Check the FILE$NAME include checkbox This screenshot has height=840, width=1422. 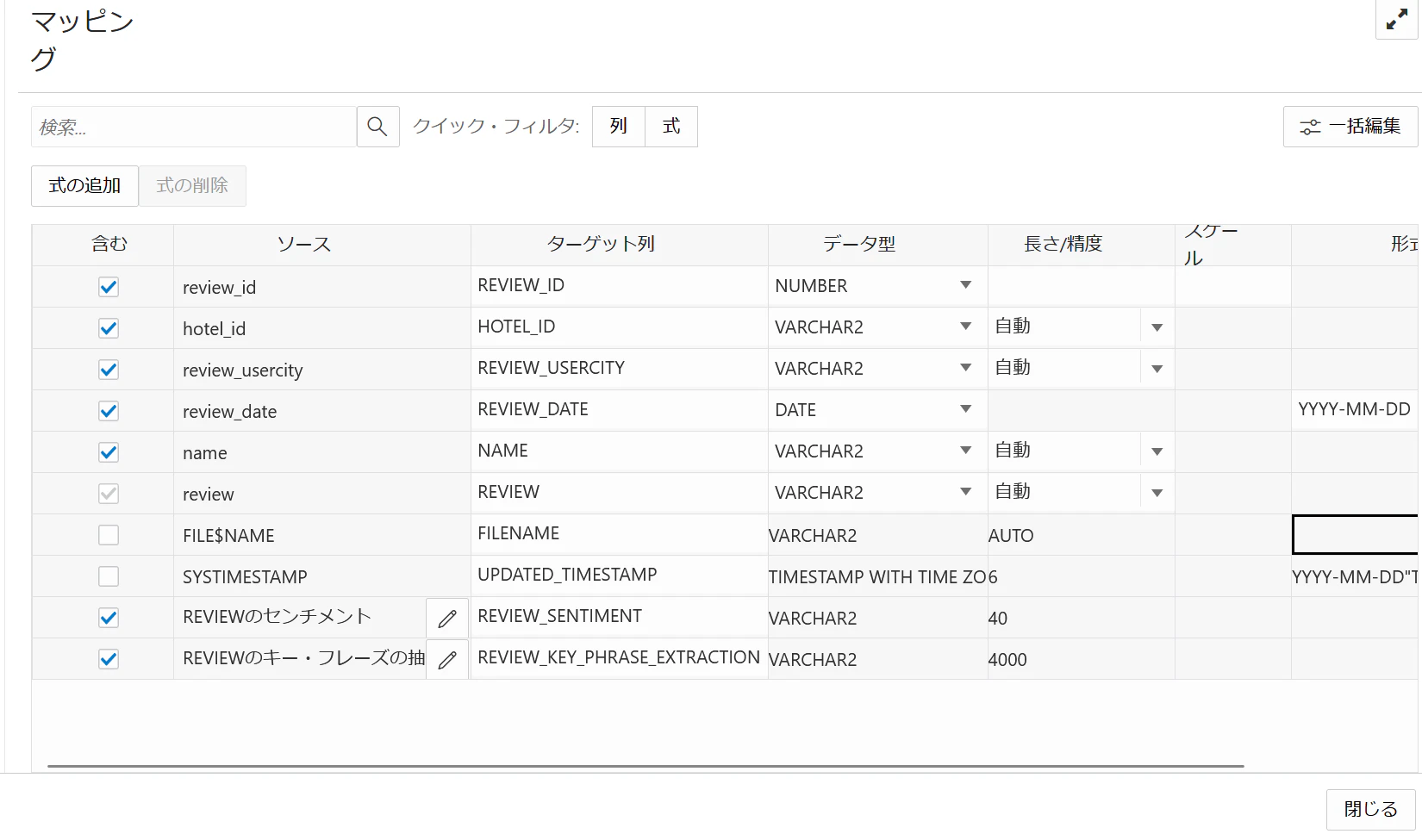pos(109,535)
